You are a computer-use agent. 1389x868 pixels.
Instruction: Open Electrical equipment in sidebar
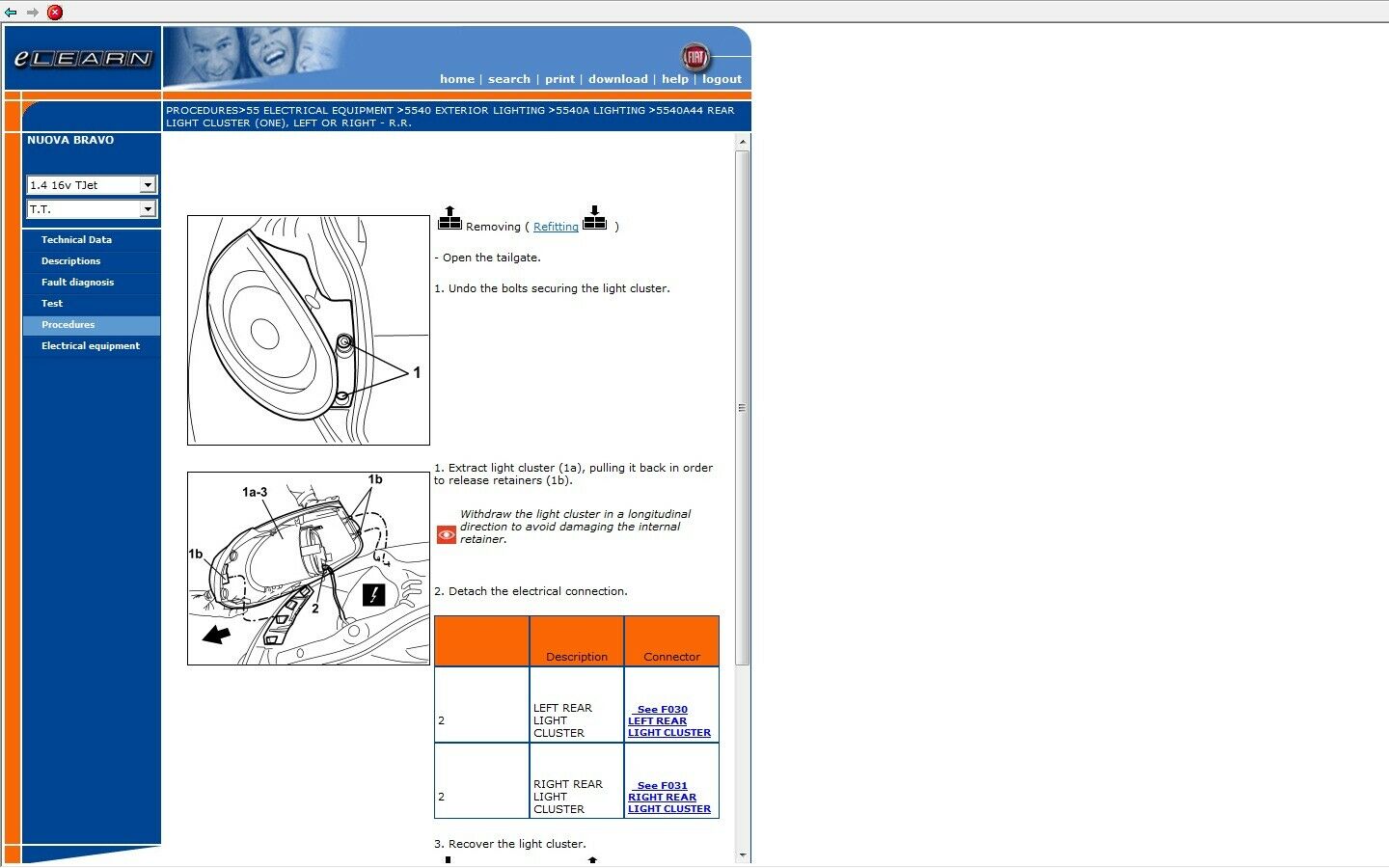coord(90,346)
